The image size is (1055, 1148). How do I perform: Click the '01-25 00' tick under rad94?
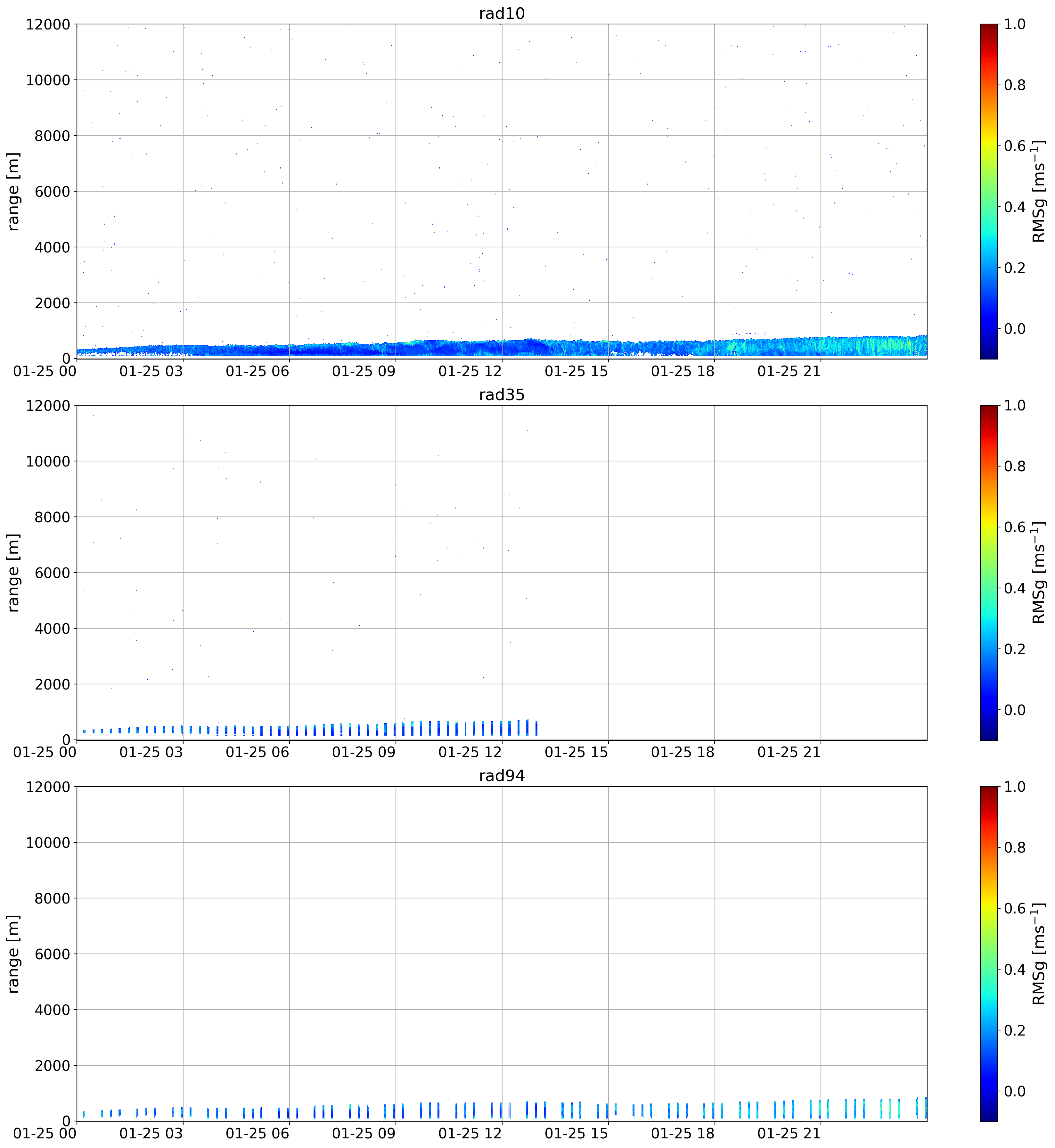(x=45, y=1134)
